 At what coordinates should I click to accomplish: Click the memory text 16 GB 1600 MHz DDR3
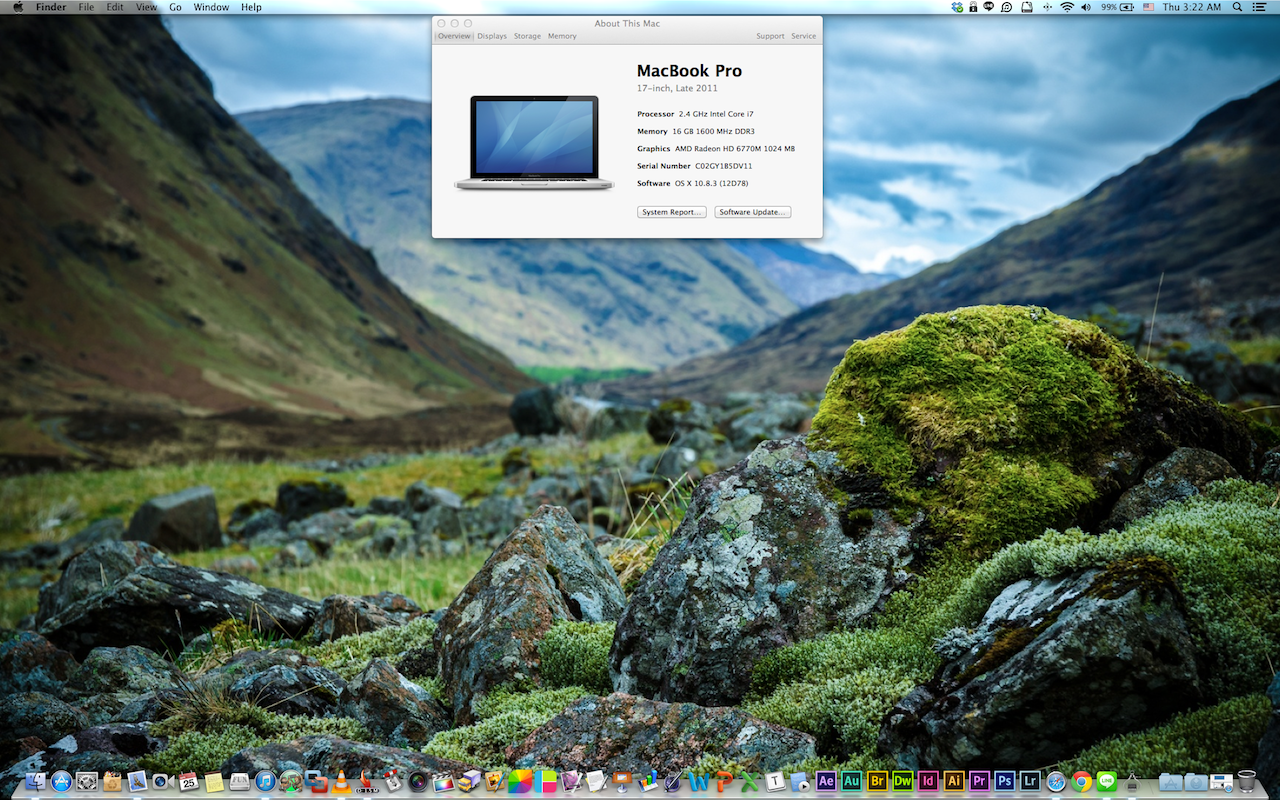tap(713, 131)
